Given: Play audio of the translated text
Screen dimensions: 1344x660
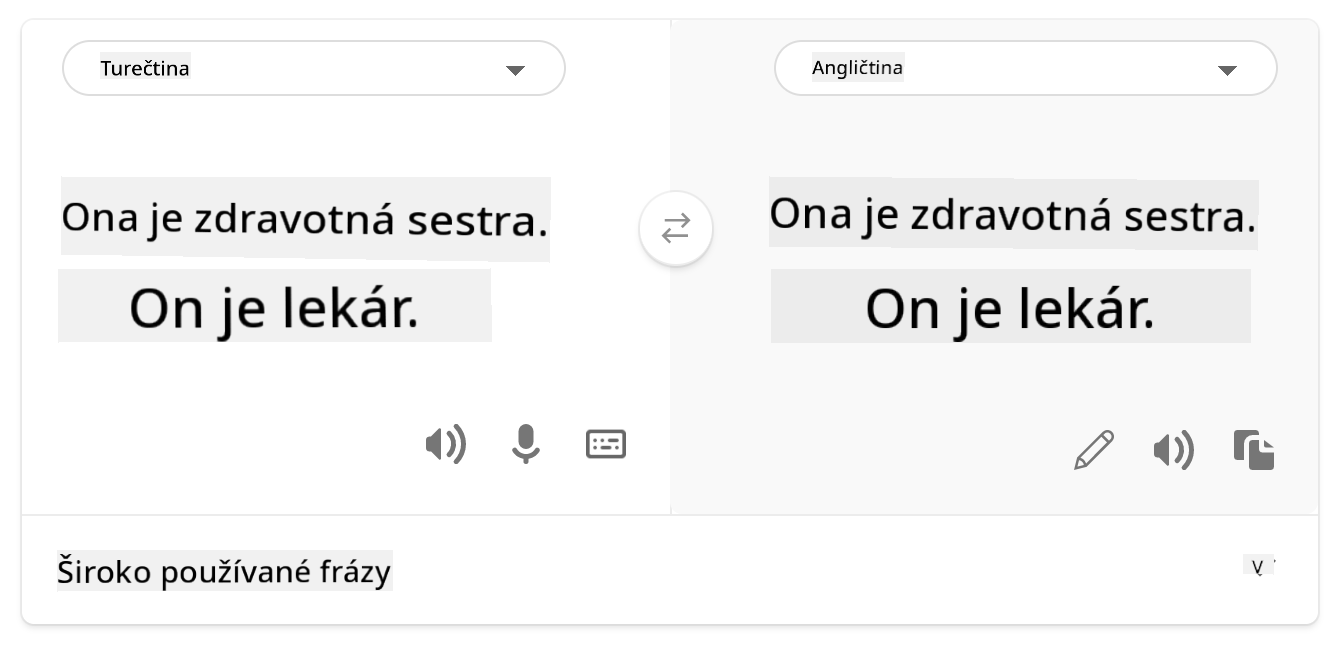Looking at the screenshot, I should coord(1174,451).
